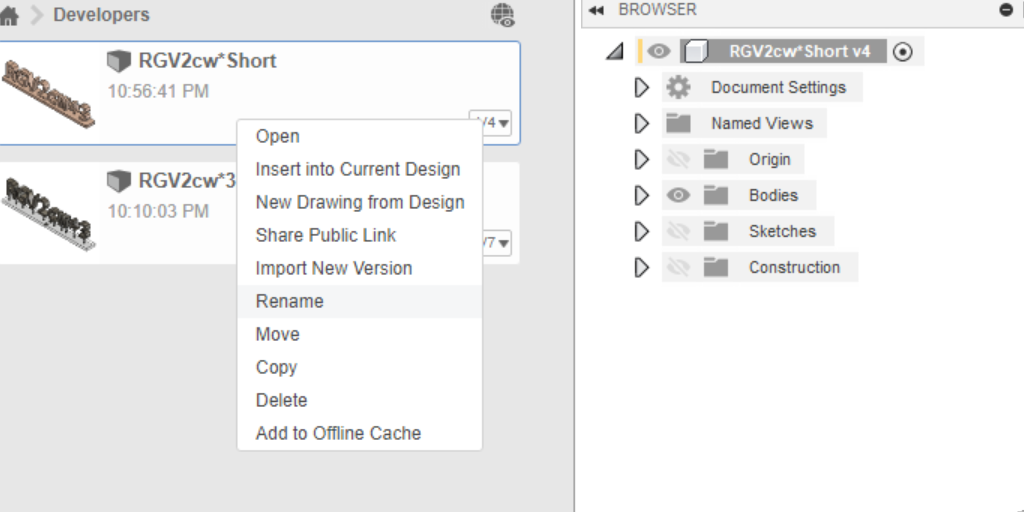Click the collapse Browser panel arrows
Screen dimensions: 1024x512
pyautogui.click(x=597, y=10)
